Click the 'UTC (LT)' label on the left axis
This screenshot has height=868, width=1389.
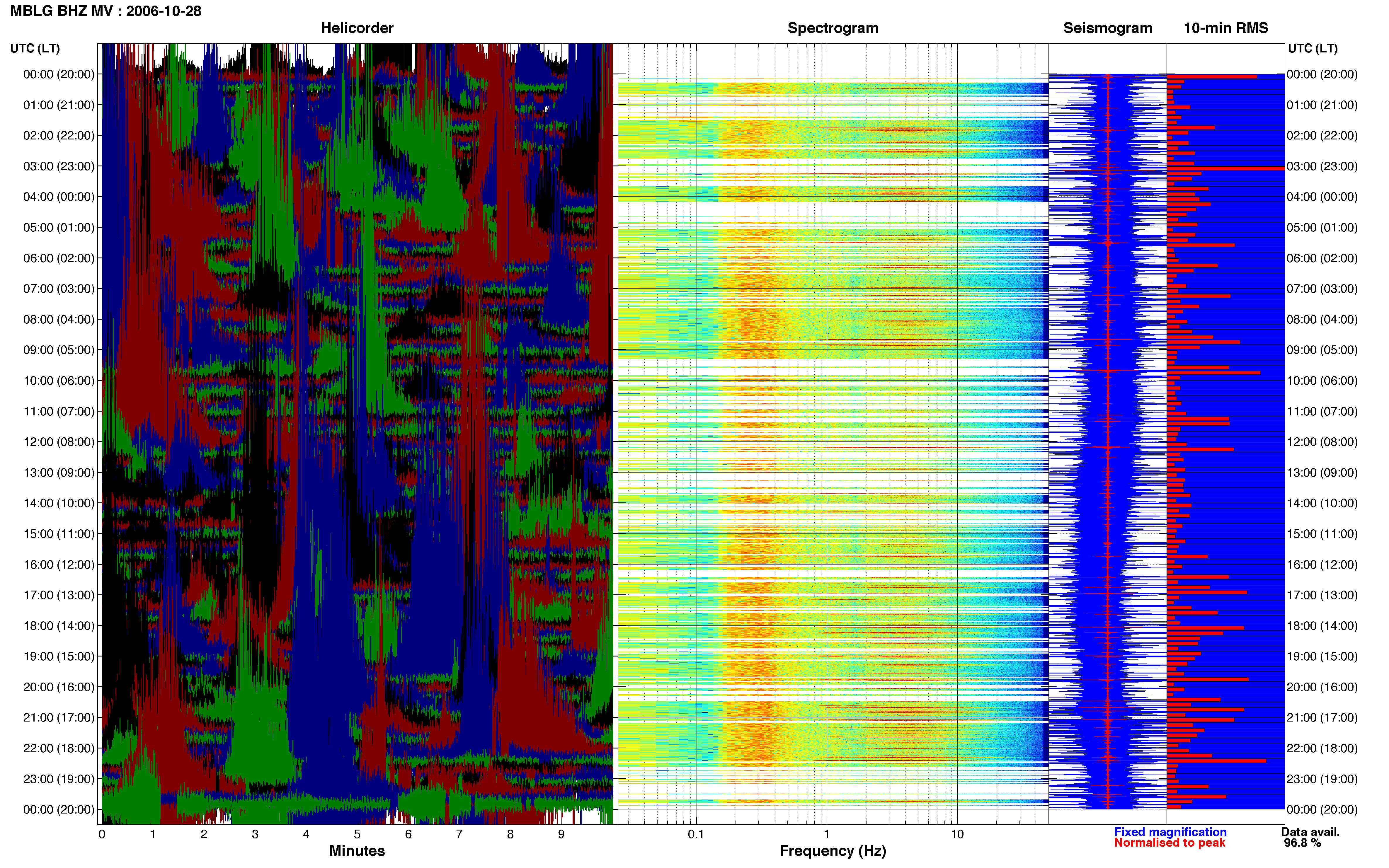(35, 48)
